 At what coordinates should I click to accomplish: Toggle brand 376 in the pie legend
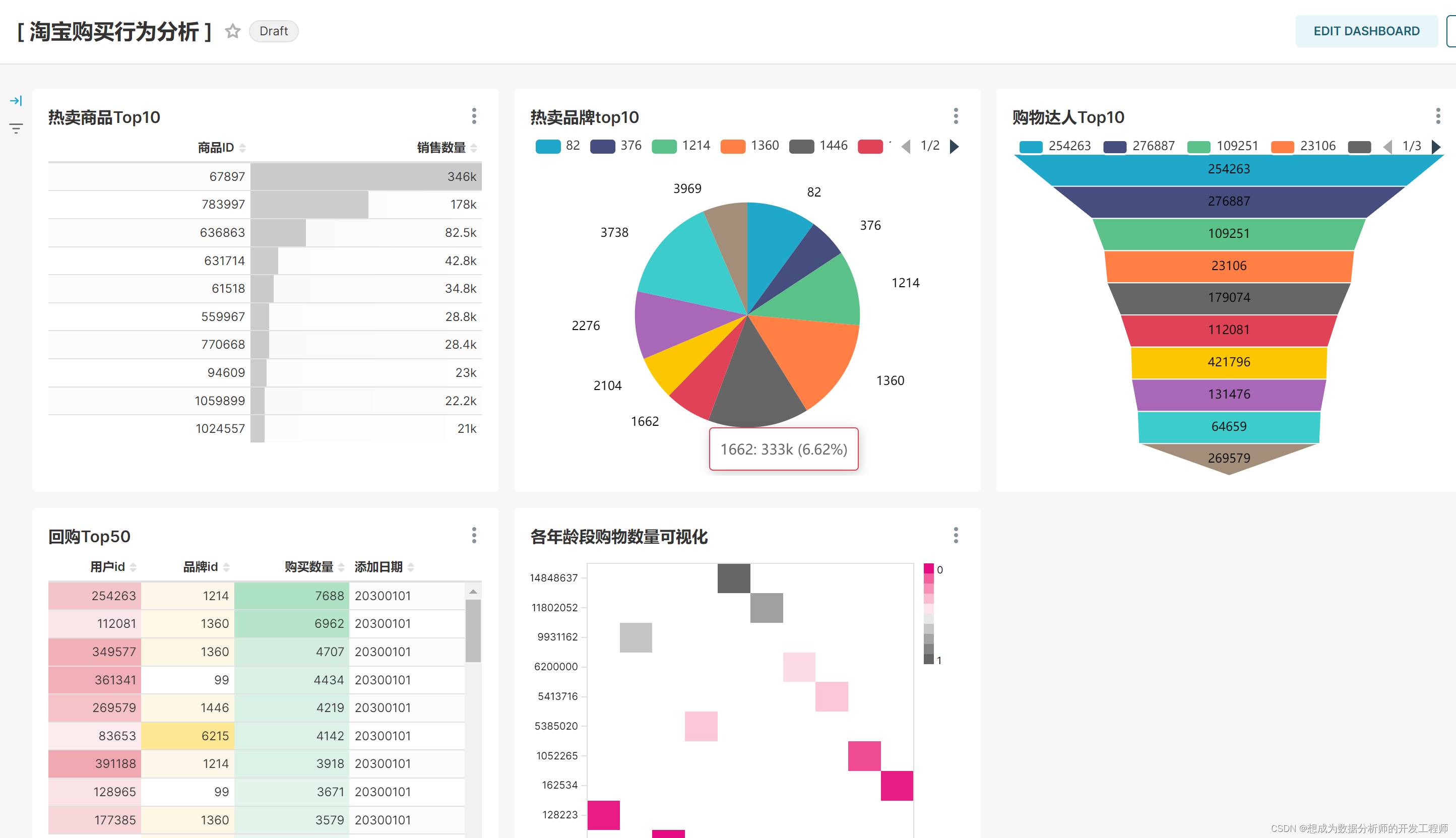pos(616,146)
